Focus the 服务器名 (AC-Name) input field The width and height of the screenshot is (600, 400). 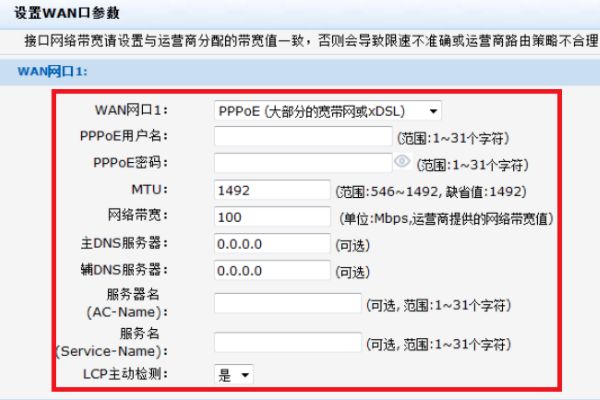287,303
